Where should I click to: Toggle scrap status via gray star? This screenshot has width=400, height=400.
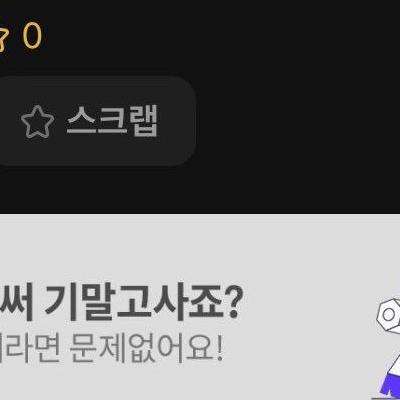coord(37,122)
